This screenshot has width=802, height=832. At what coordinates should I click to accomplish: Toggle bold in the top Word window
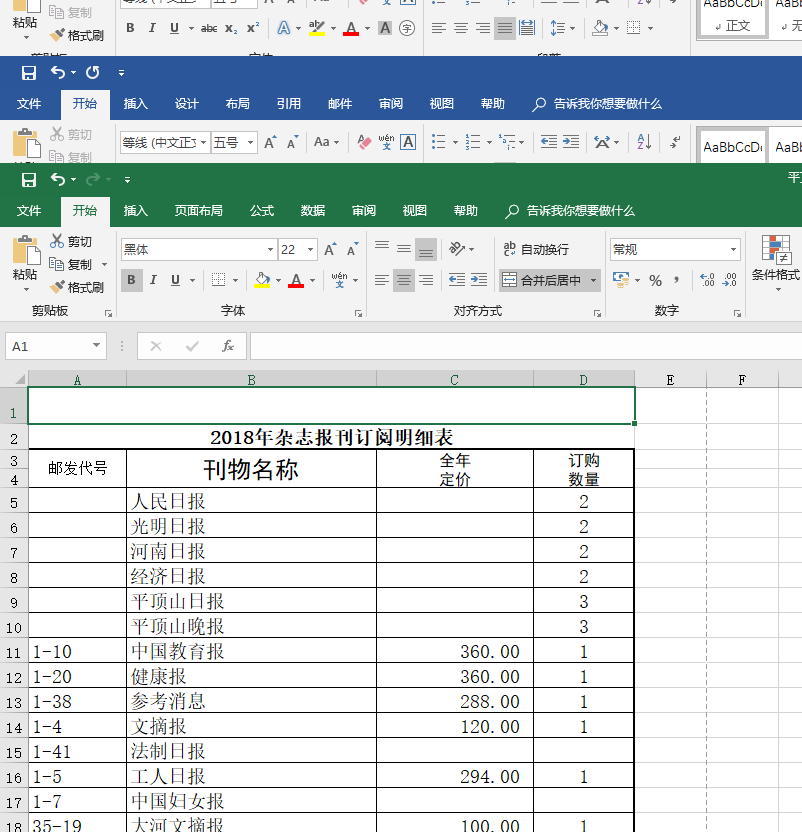coord(130,28)
